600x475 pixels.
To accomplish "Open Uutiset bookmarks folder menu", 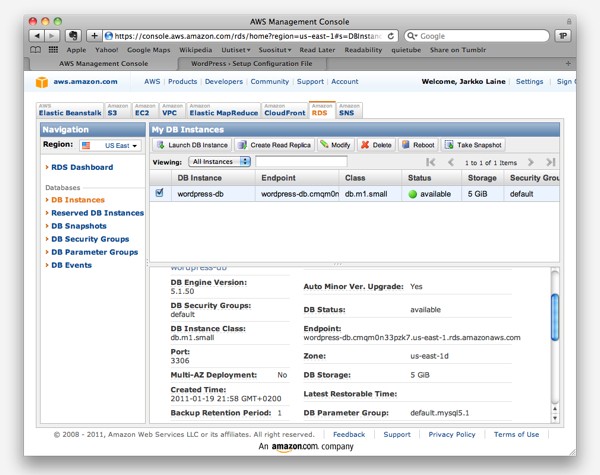I will tap(236, 50).
